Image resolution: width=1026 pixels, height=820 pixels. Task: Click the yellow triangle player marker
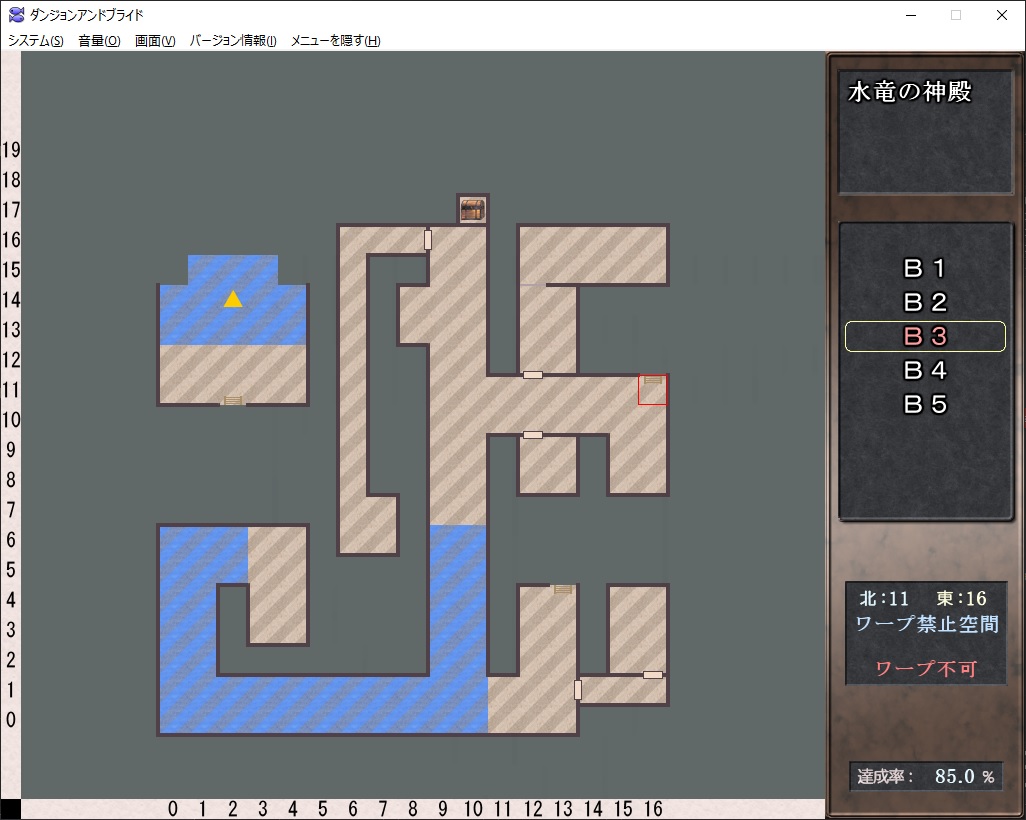click(233, 299)
